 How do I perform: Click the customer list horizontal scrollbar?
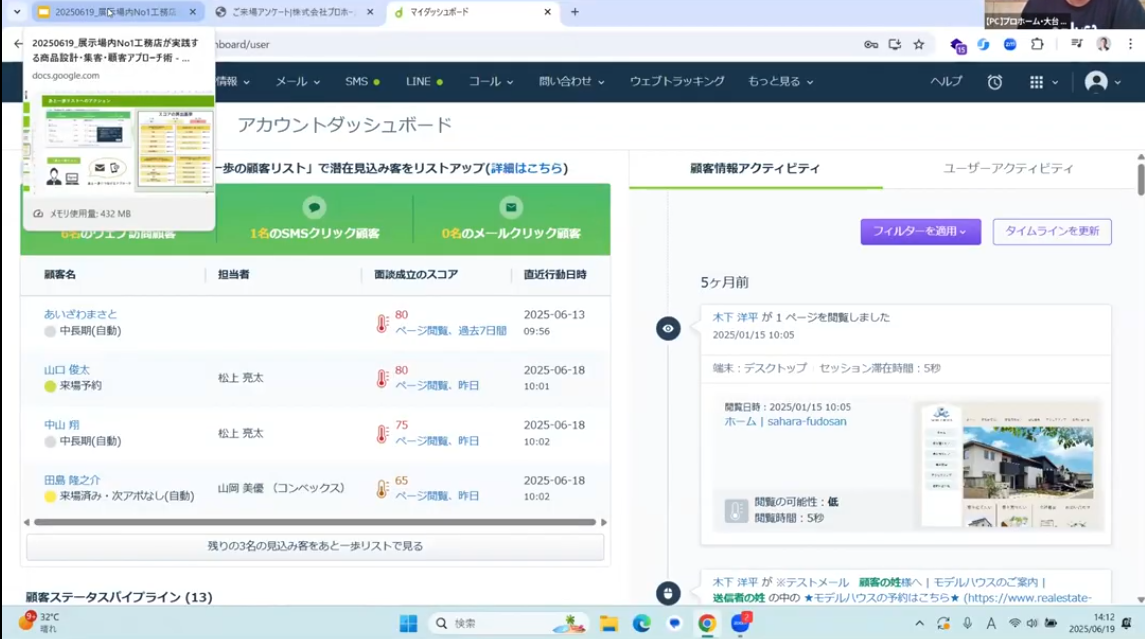(x=315, y=522)
